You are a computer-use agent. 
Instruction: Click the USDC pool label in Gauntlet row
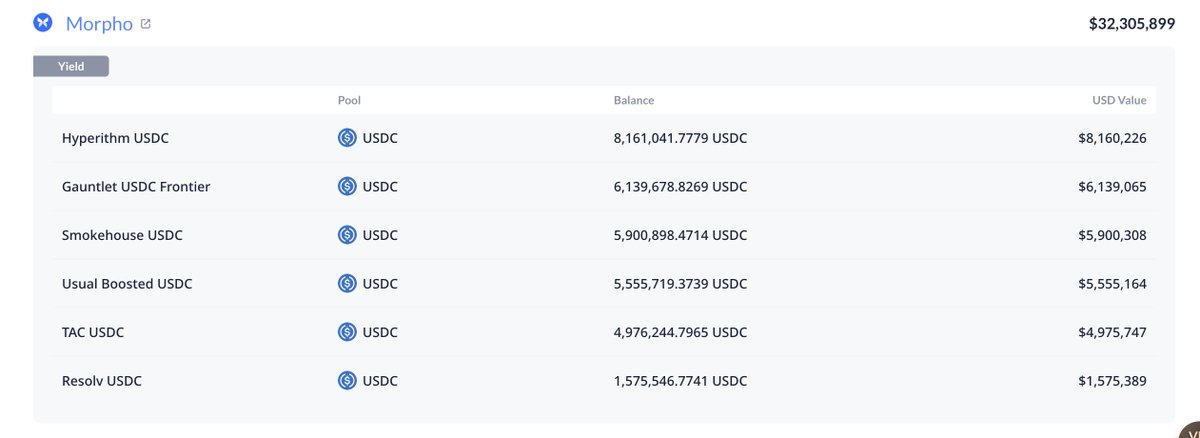(x=380, y=186)
